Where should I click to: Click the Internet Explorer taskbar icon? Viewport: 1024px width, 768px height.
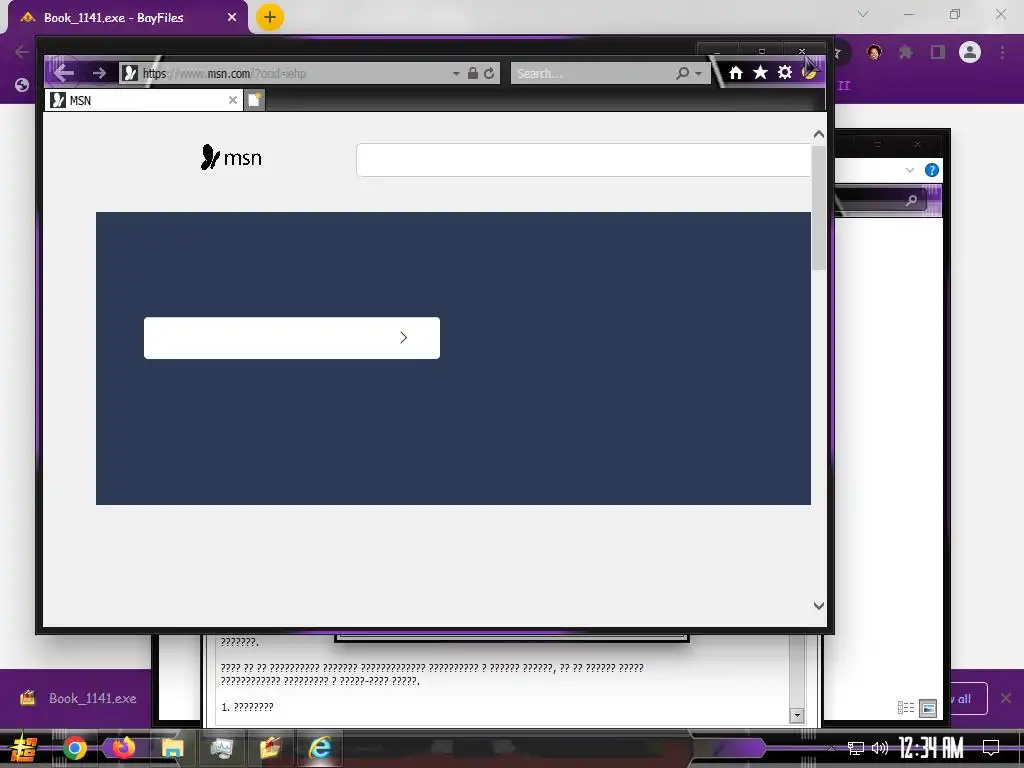[320, 748]
